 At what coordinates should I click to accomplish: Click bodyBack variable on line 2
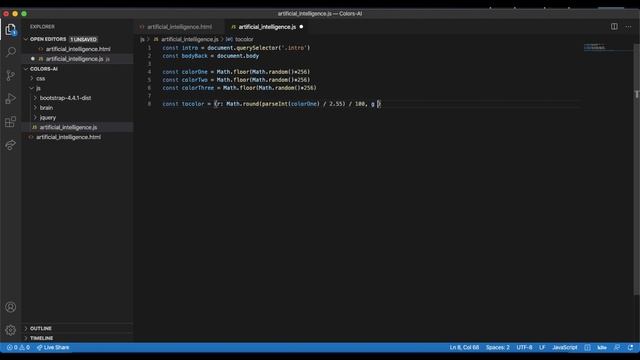pyautogui.click(x=194, y=56)
